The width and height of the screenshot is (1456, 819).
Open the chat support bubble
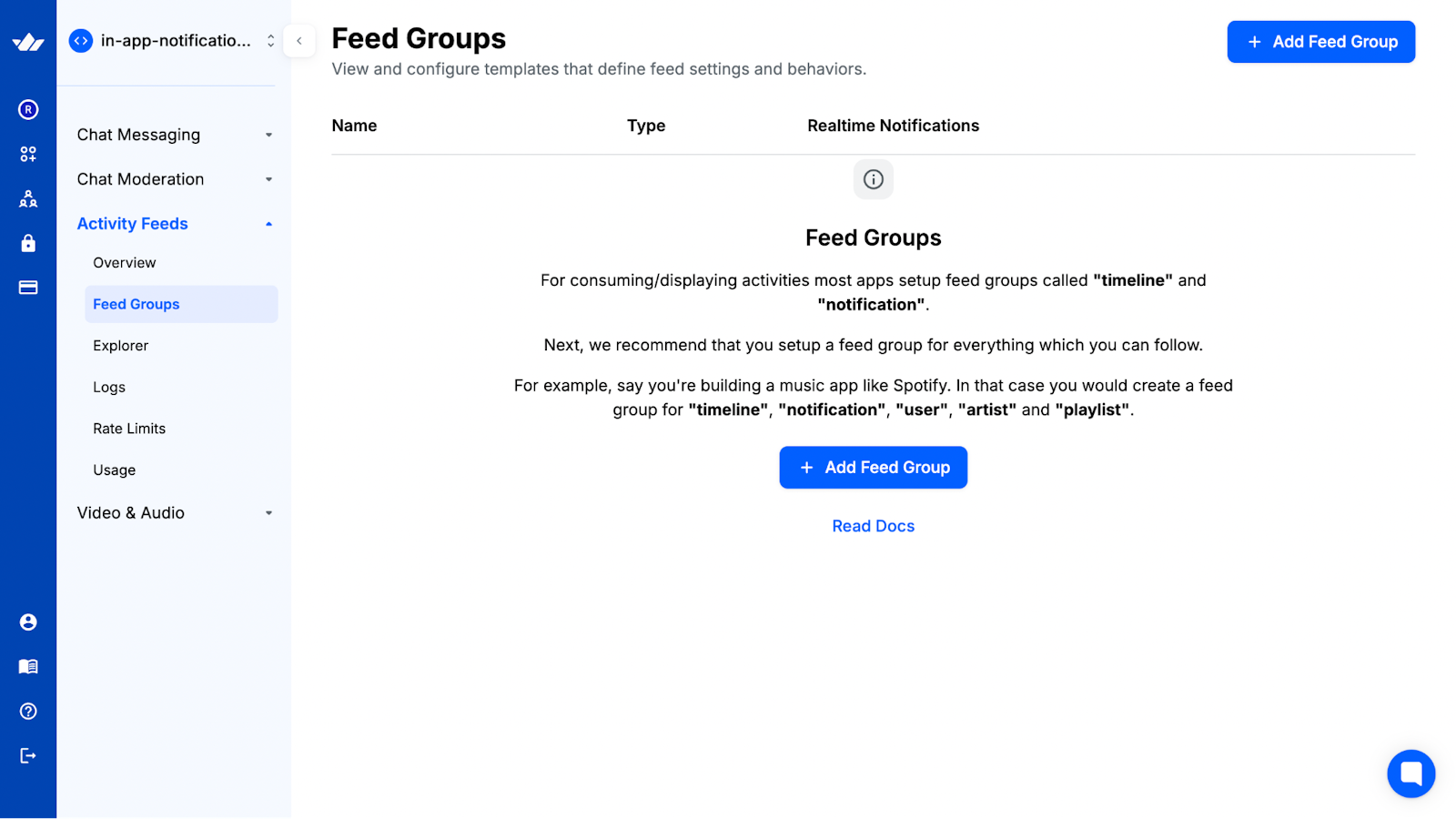(1410, 773)
